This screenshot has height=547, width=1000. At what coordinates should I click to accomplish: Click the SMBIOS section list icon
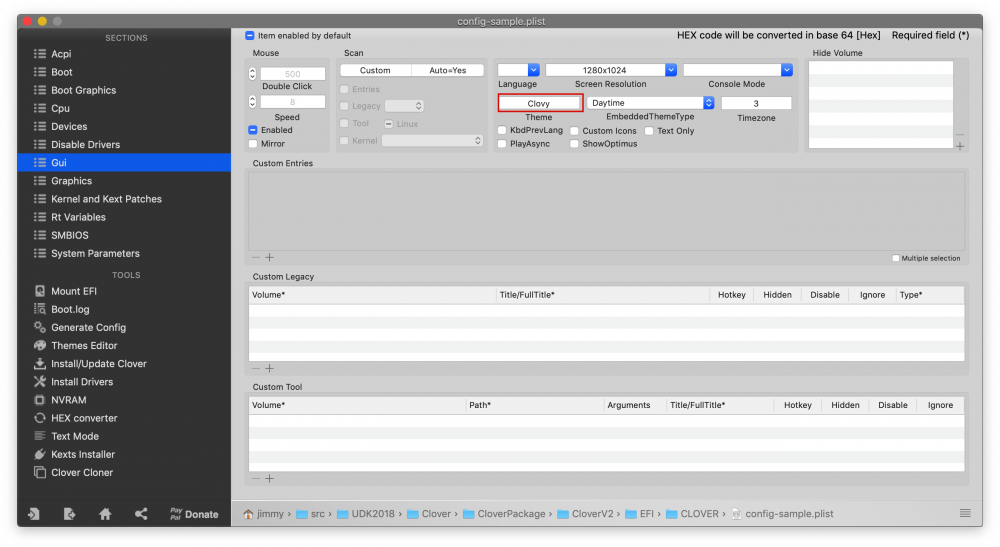pos(40,235)
